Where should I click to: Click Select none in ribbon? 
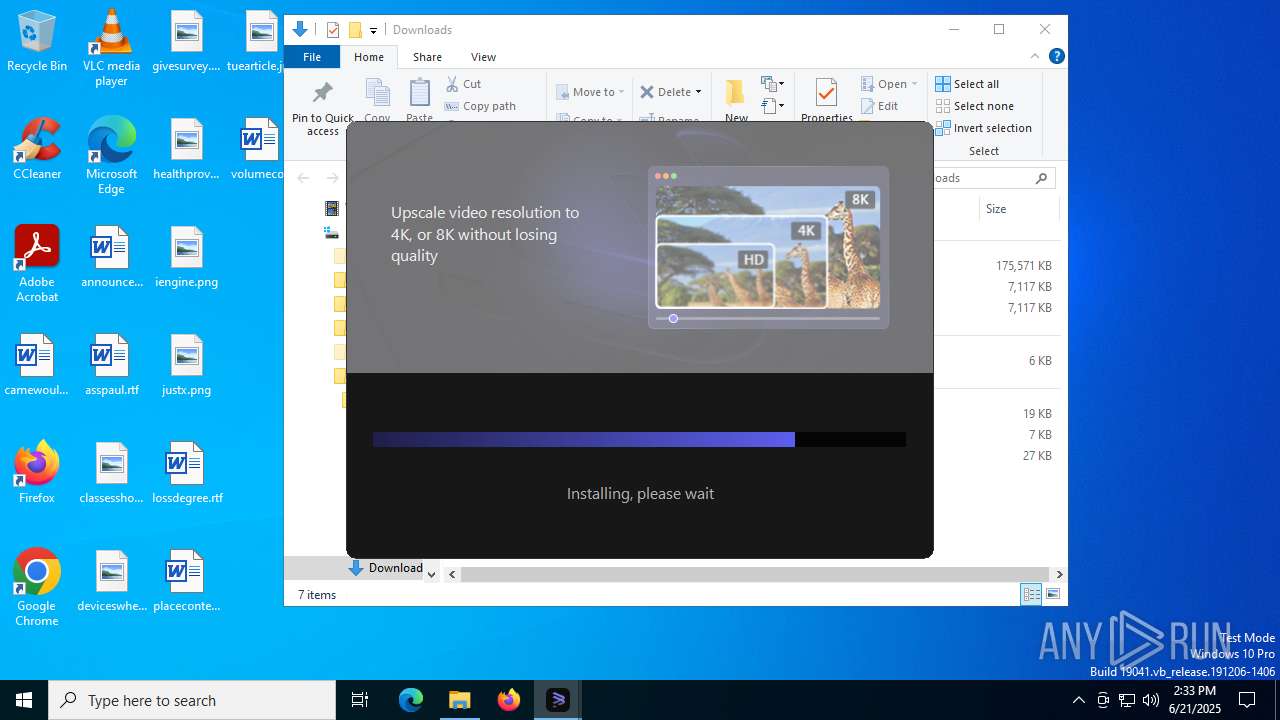coord(974,106)
